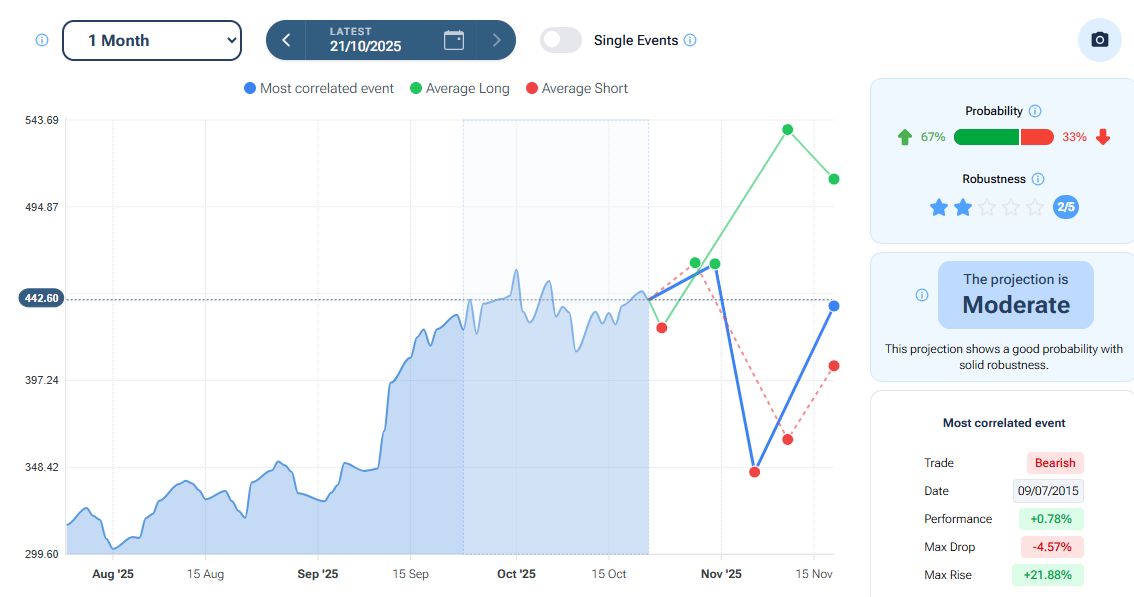Click the next date arrow
This screenshot has height=597, width=1134.
pos(496,40)
